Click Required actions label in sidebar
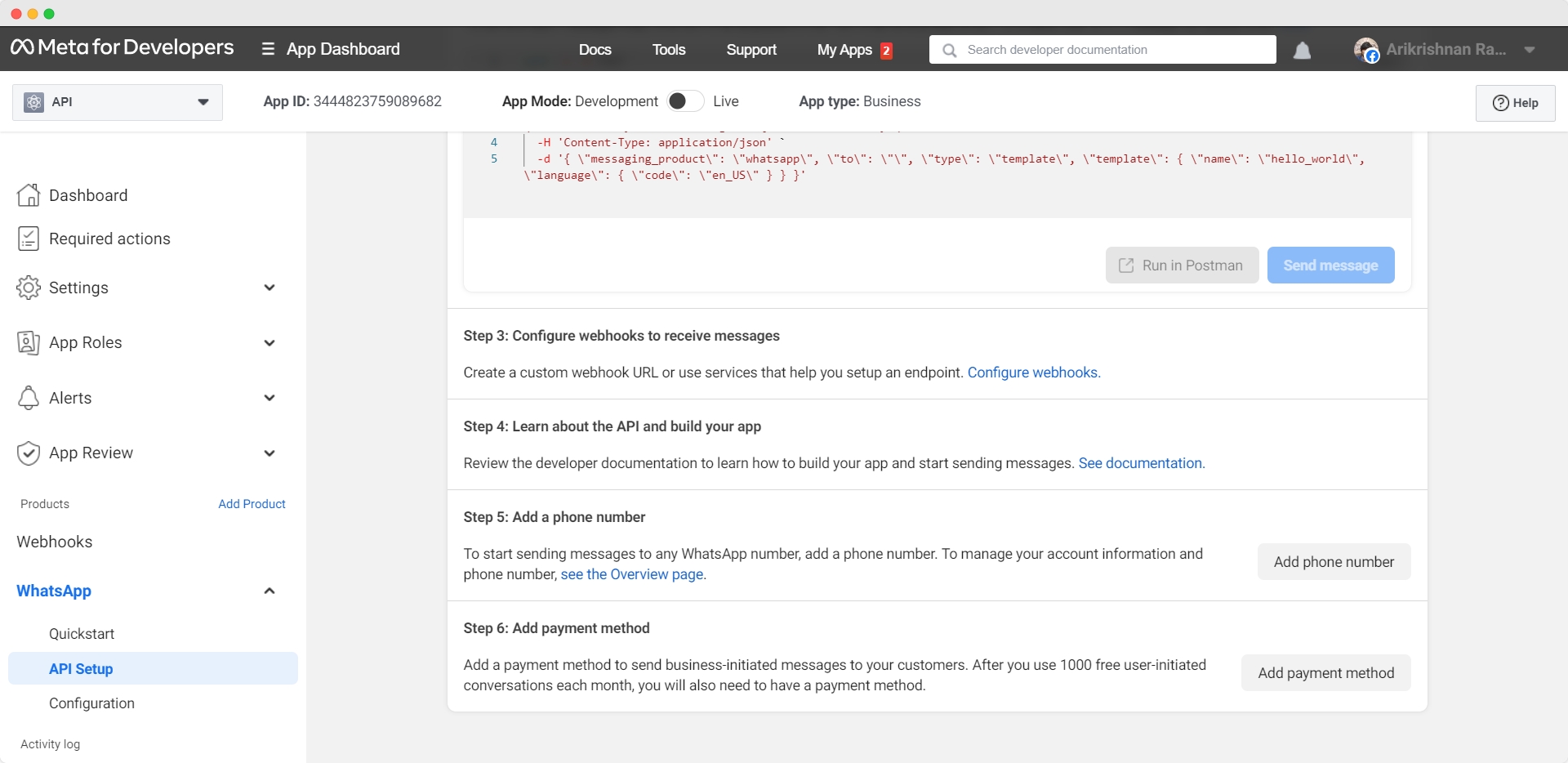 [109, 239]
